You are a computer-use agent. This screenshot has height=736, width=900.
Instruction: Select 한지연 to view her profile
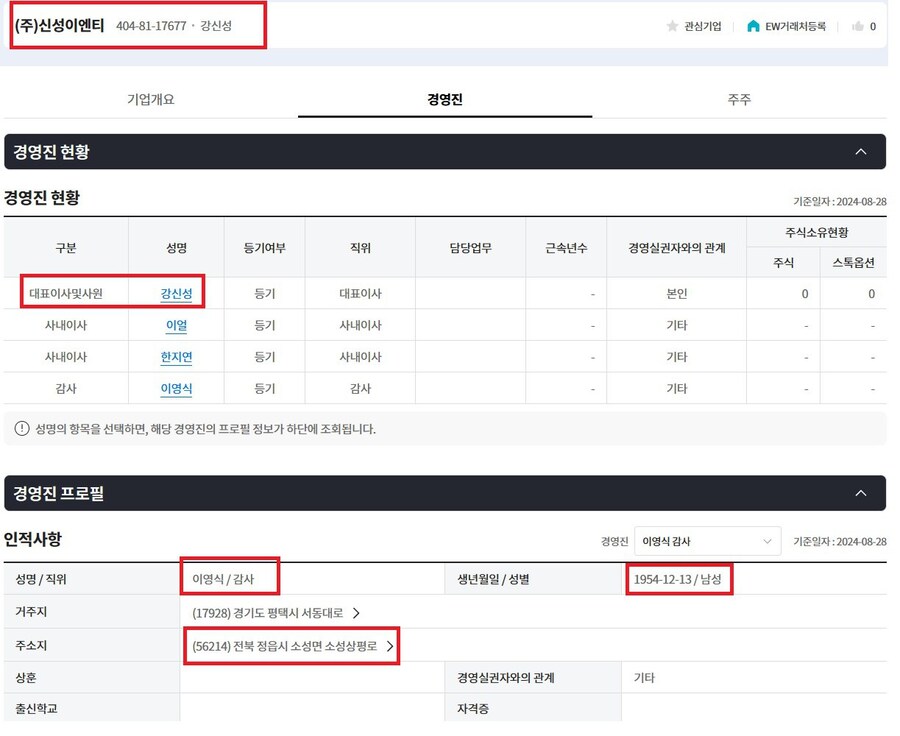[x=176, y=356]
